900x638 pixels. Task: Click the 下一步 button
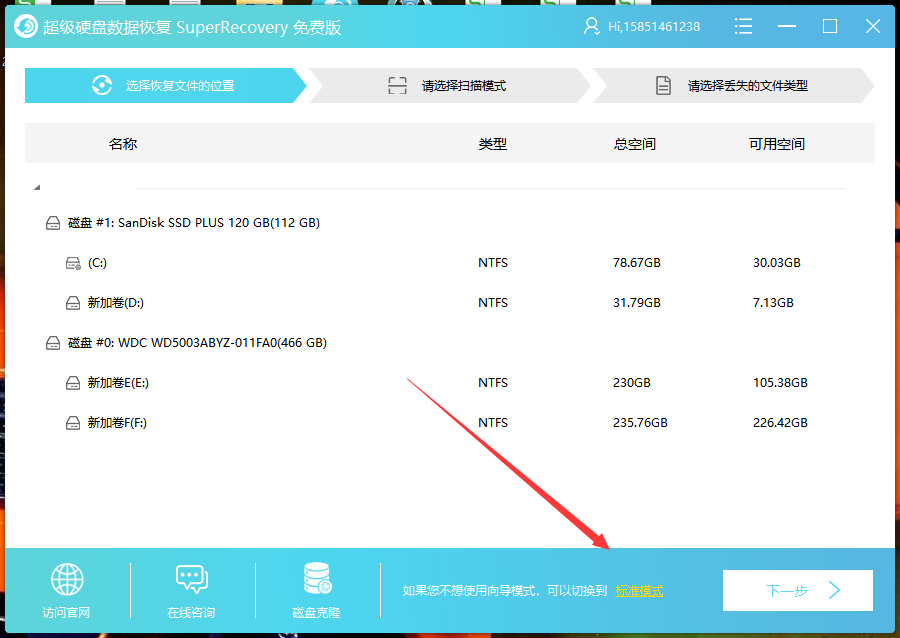click(798, 590)
